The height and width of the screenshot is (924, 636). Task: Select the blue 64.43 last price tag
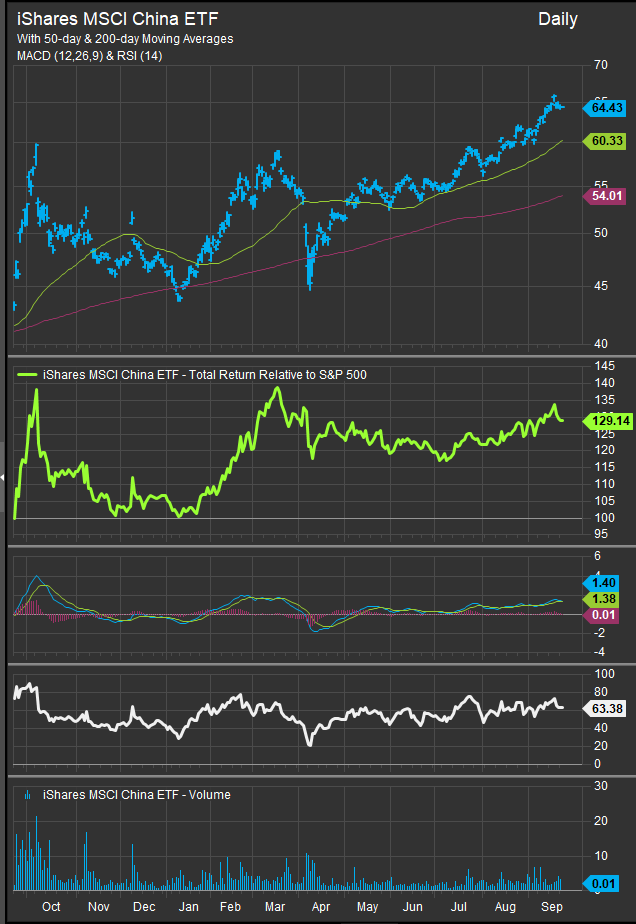click(x=606, y=107)
